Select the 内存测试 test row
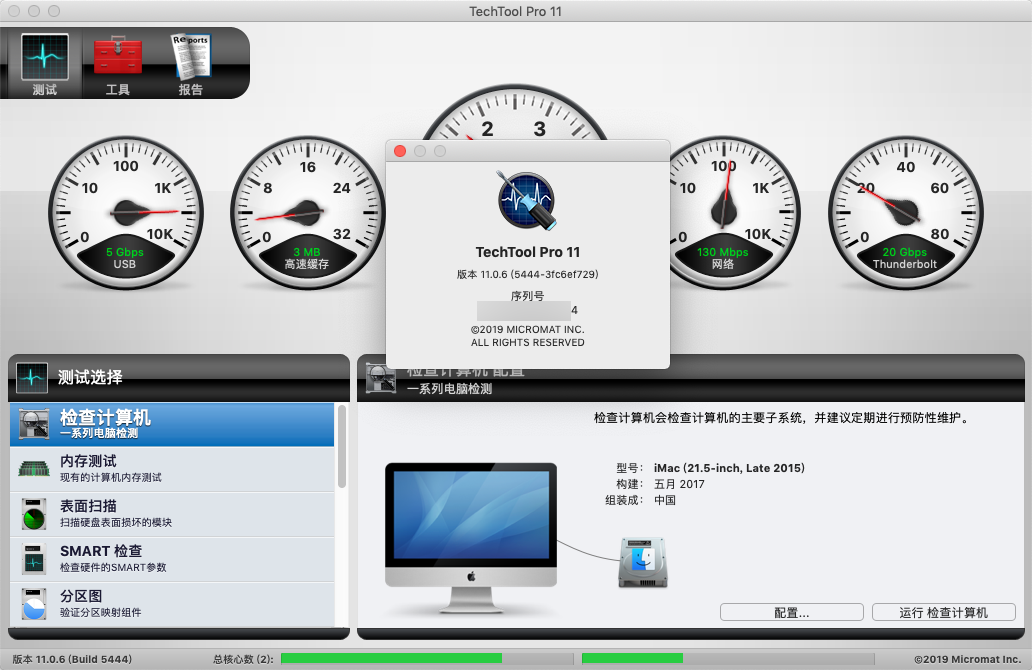1032x670 pixels. tap(172, 469)
